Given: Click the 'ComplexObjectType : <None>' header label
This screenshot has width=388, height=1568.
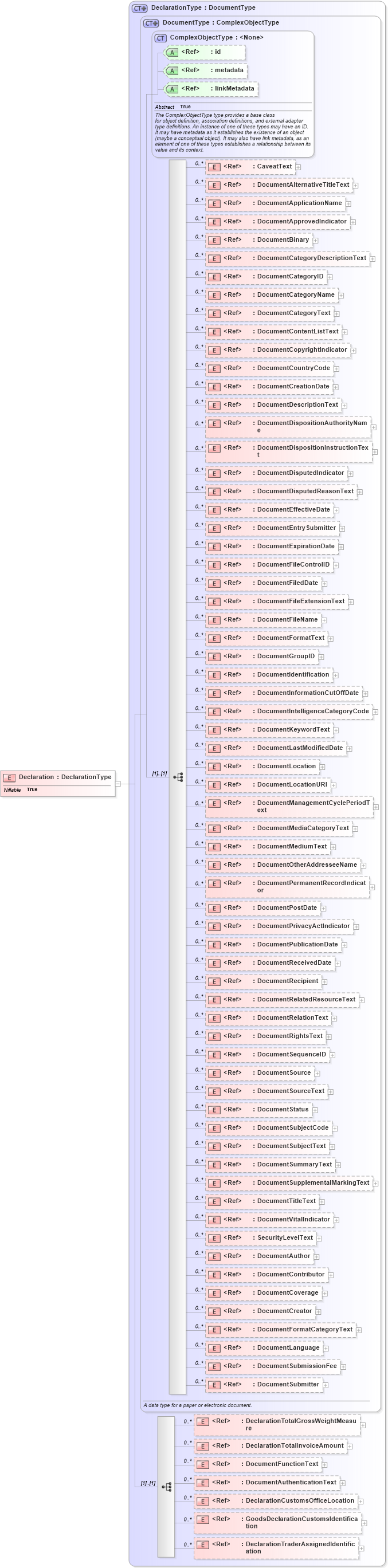Looking at the screenshot, I should point(216,38).
